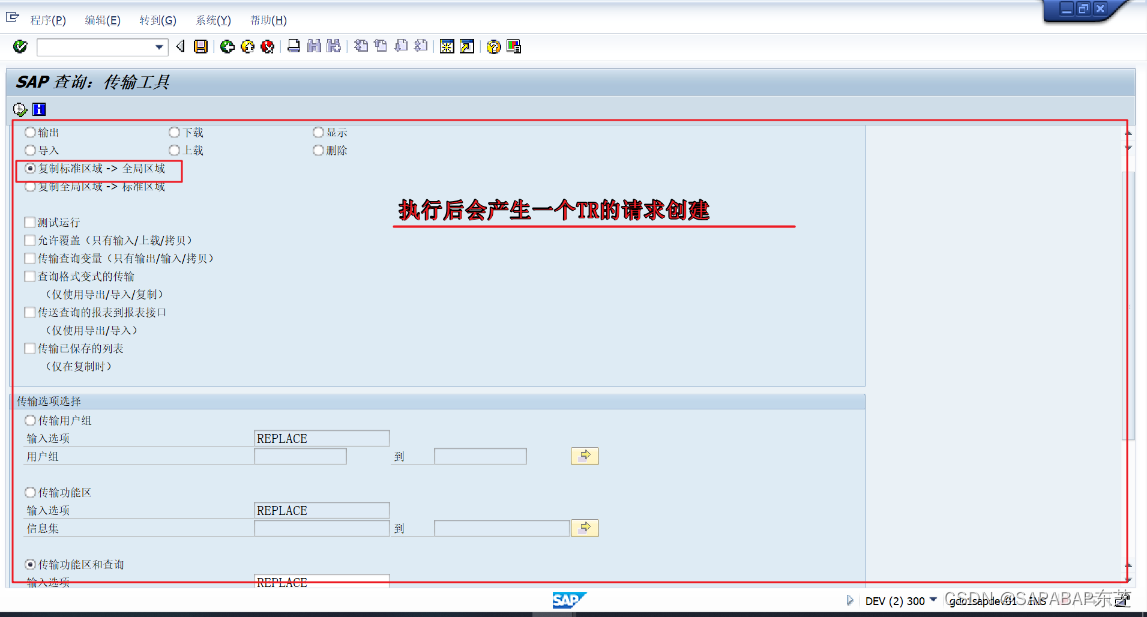Enable the 允许覆盖 checkbox
This screenshot has width=1147, height=617.
point(30,240)
